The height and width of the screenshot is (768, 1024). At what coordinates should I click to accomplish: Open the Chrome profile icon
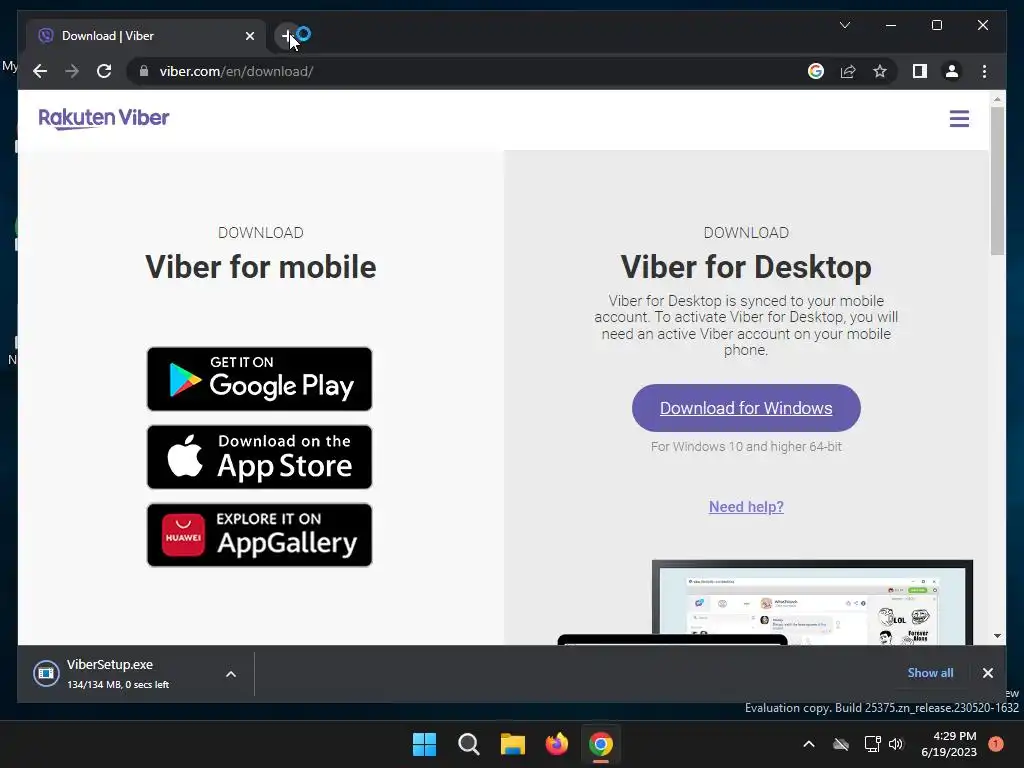(952, 71)
